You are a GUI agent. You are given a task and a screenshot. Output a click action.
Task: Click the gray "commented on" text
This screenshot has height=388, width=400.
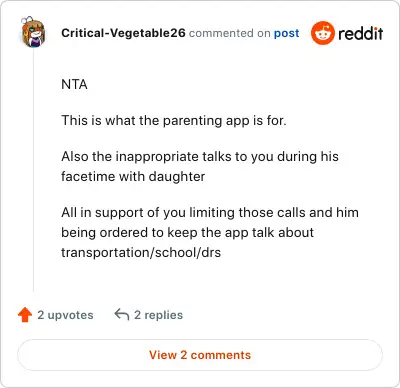229,33
